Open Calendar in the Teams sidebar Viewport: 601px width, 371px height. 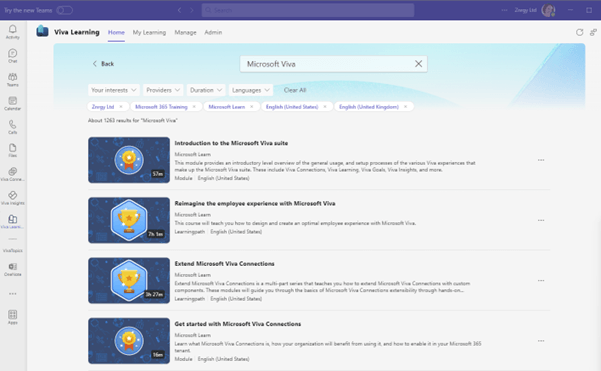point(13,103)
